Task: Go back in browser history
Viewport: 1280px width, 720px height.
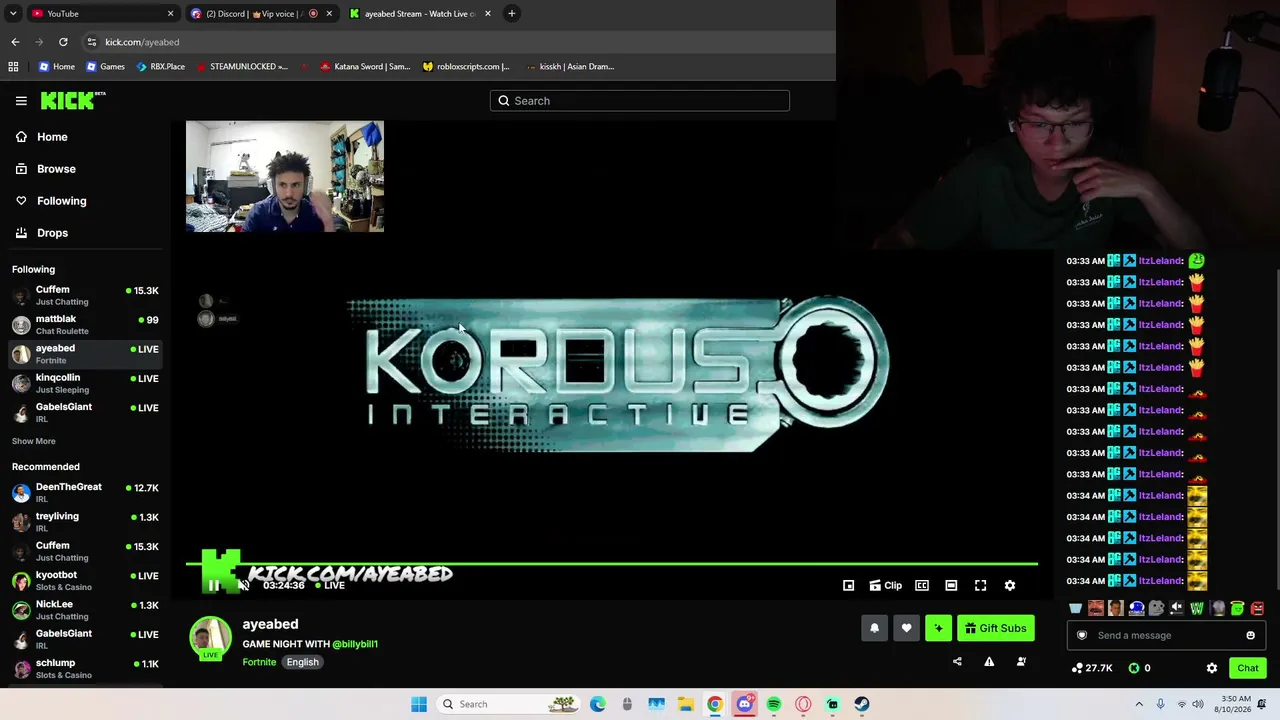Action: (15, 42)
